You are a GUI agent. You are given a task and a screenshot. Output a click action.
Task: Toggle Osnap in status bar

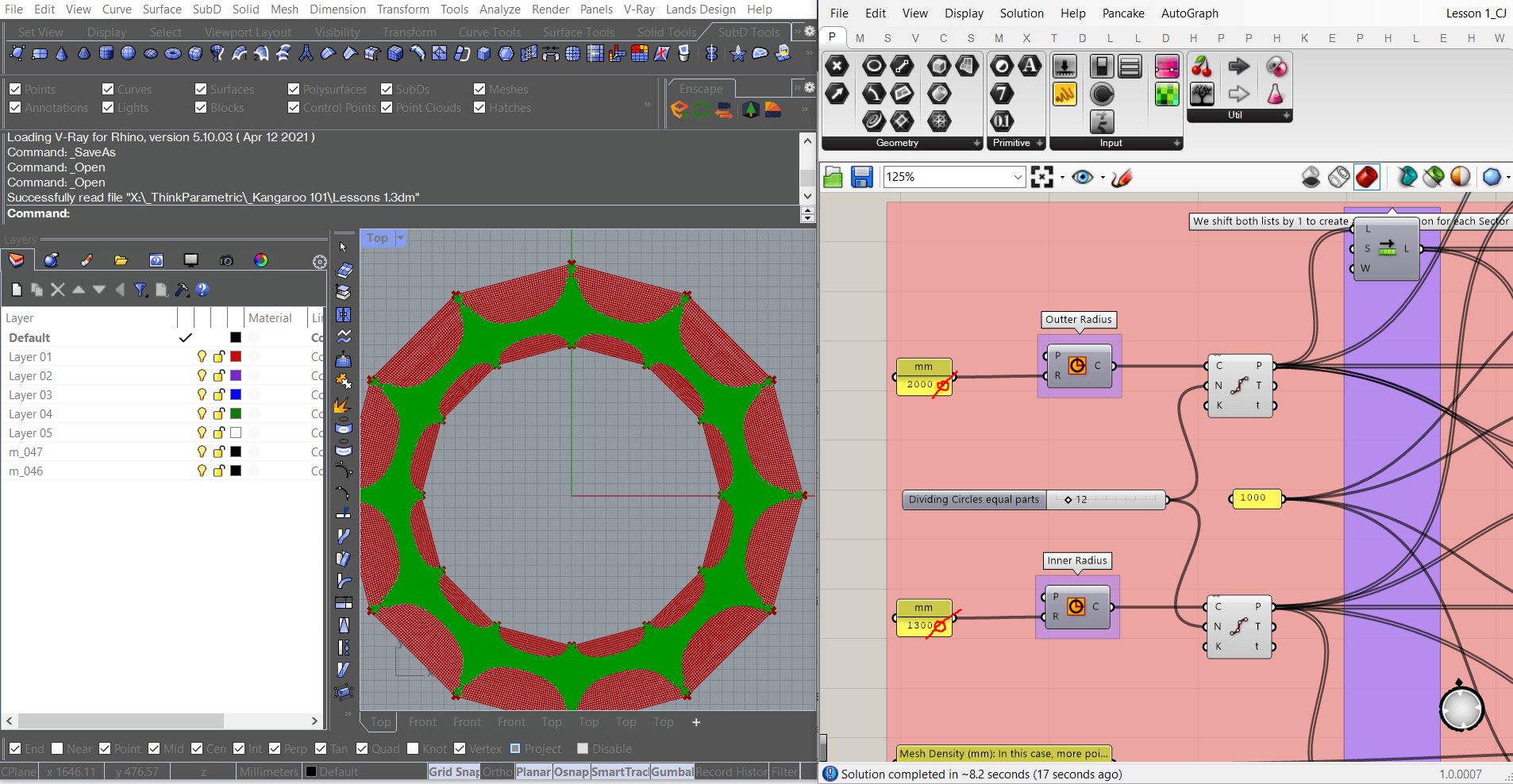[x=572, y=771]
